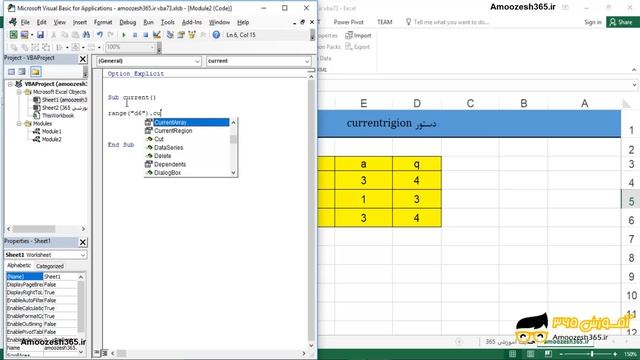This screenshot has width=640, height=360.
Task: Toggle Design Mode icon in toolbar
Action: (157, 35)
